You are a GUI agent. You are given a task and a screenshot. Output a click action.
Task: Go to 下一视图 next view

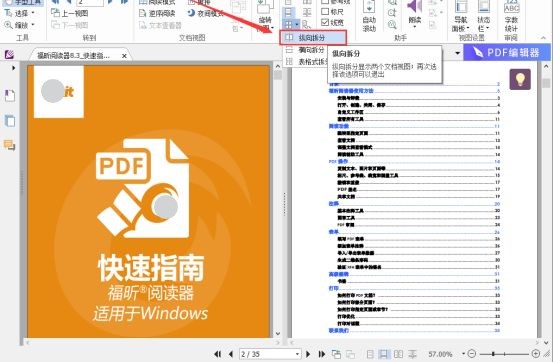(x=70, y=25)
